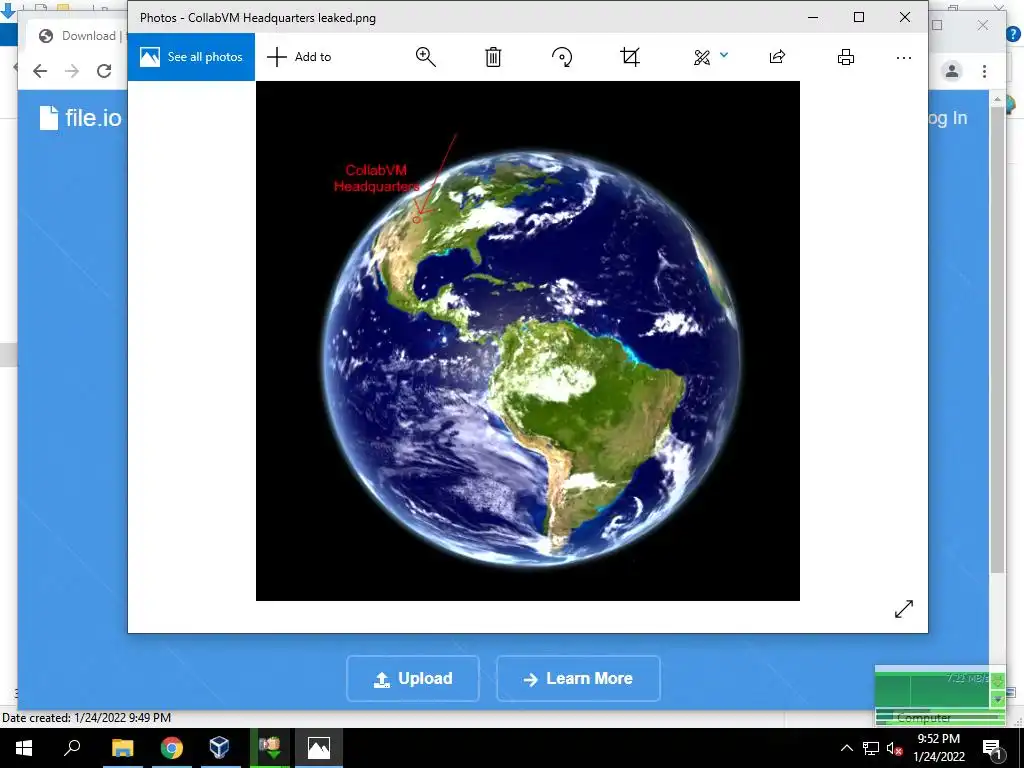Print the photo with the printer icon
The width and height of the screenshot is (1024, 768).
[x=846, y=57]
